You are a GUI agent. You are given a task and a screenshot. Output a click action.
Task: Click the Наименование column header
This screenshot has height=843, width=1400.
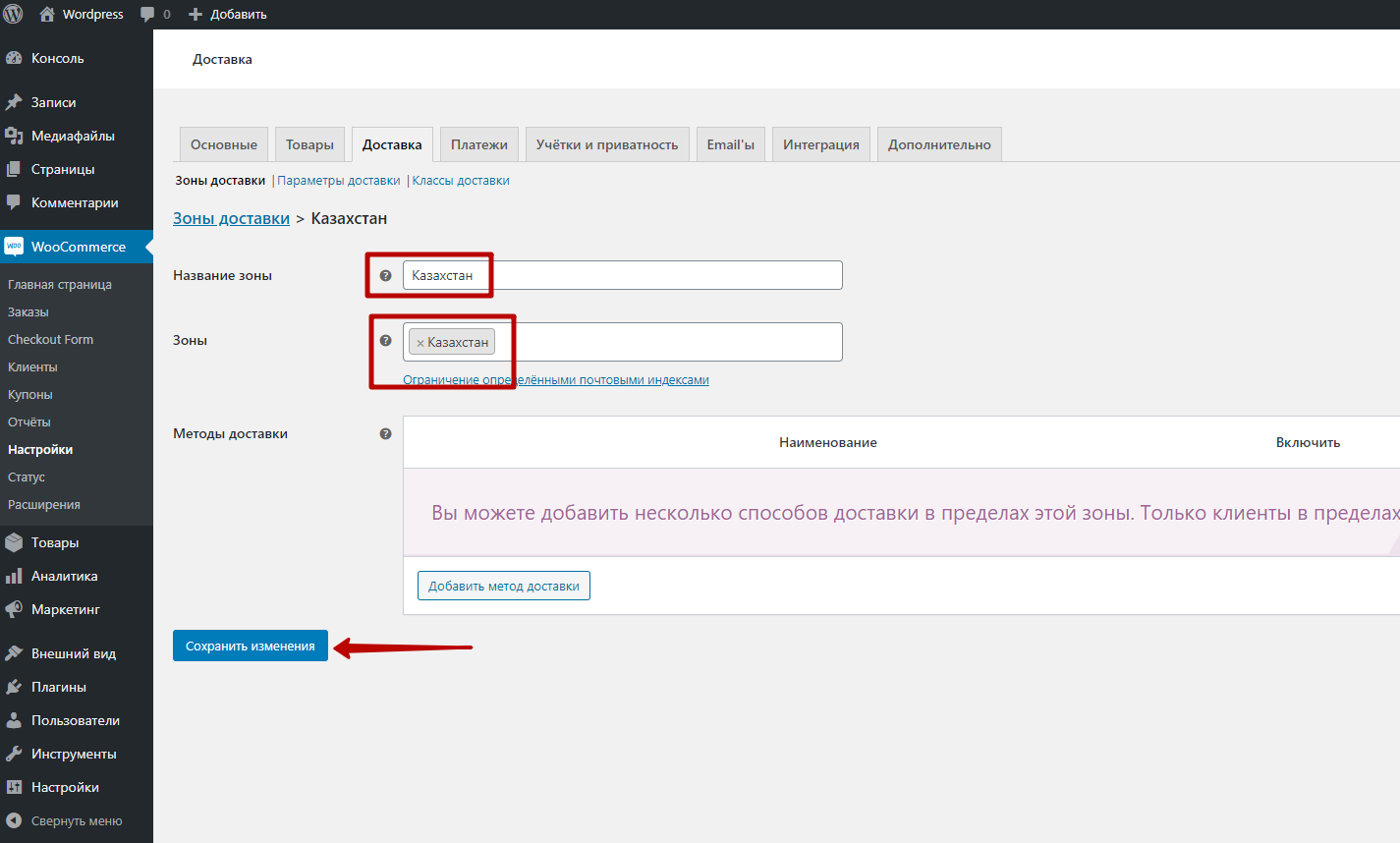tap(828, 442)
